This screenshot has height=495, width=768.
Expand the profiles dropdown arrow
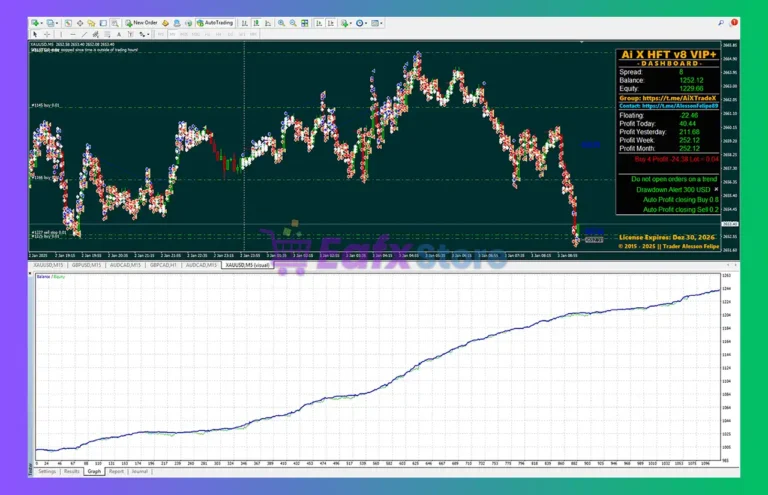click(57, 23)
